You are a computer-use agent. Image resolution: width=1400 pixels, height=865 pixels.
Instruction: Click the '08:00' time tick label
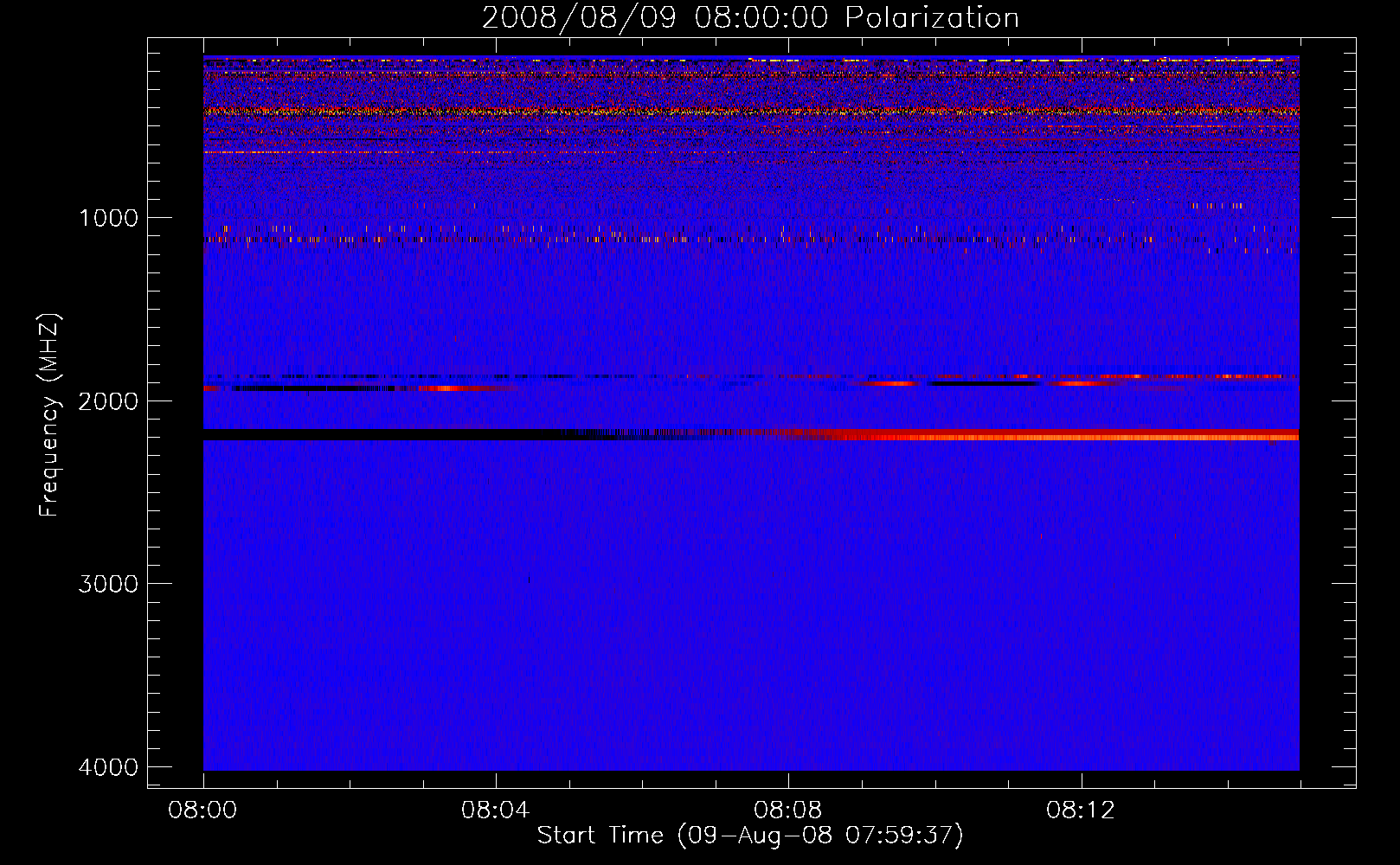[x=202, y=811]
